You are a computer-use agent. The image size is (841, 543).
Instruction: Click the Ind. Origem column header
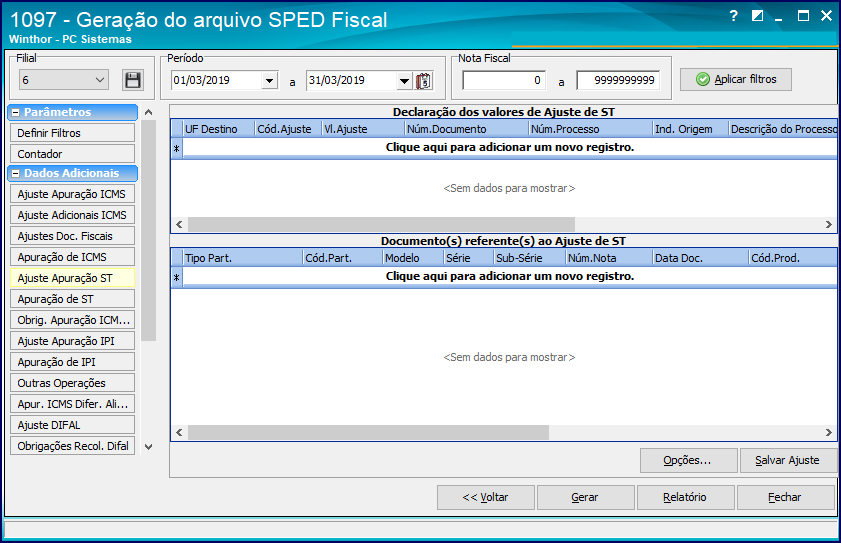[x=690, y=129]
